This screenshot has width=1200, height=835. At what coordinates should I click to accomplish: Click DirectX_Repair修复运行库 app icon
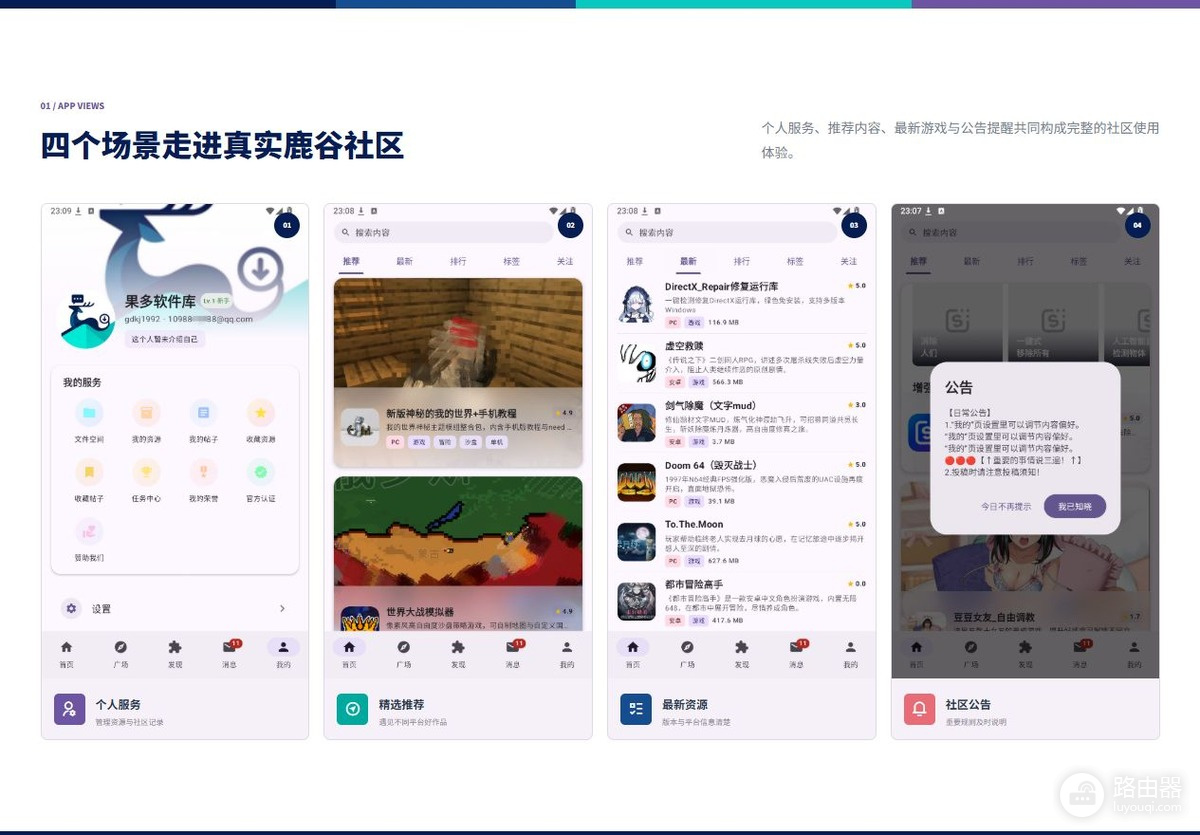[636, 304]
